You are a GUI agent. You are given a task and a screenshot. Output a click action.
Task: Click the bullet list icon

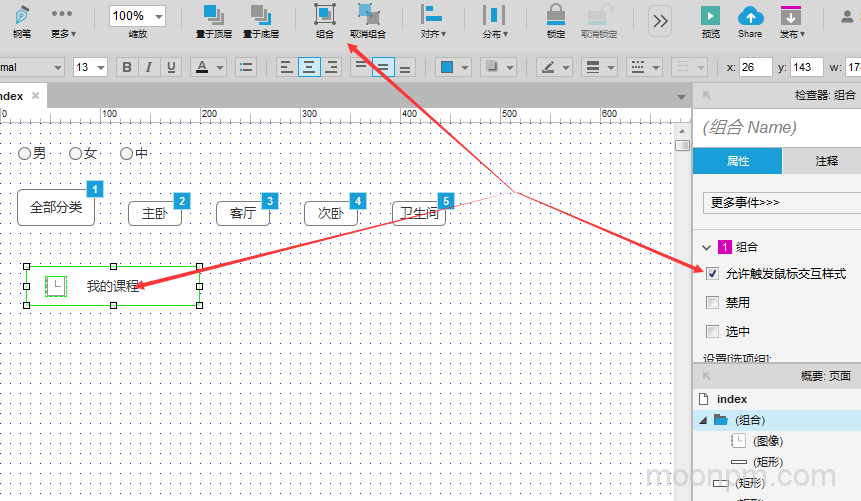(246, 67)
